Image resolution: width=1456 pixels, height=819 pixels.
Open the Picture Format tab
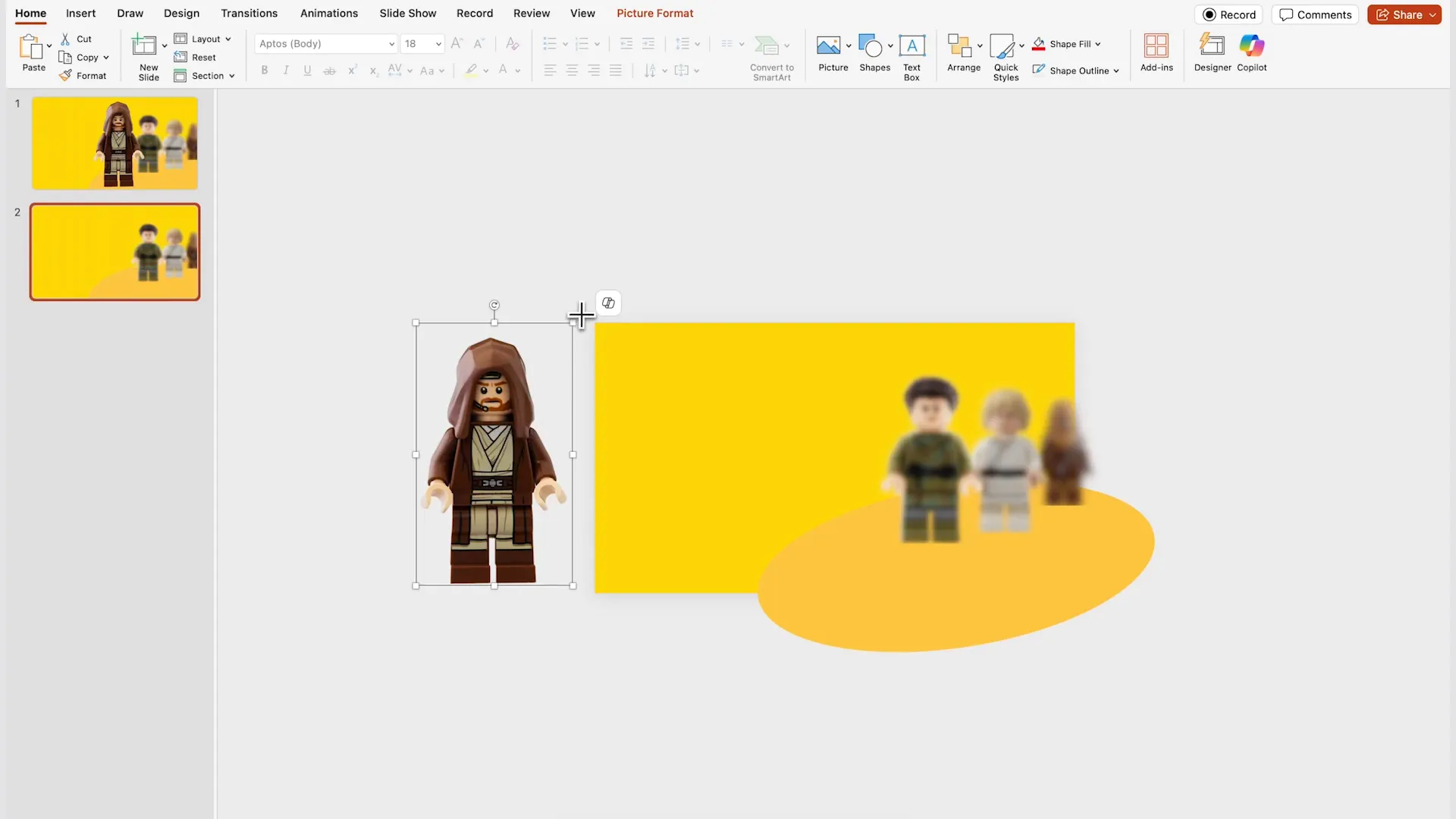point(654,13)
